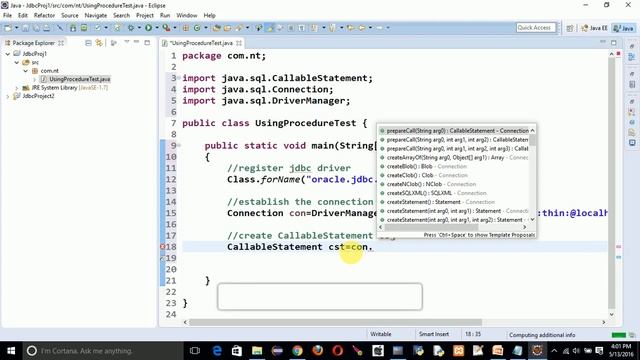Switch to the UsingProcedureTest.java editor tab
This screenshot has width=640, height=360.
tap(201, 43)
